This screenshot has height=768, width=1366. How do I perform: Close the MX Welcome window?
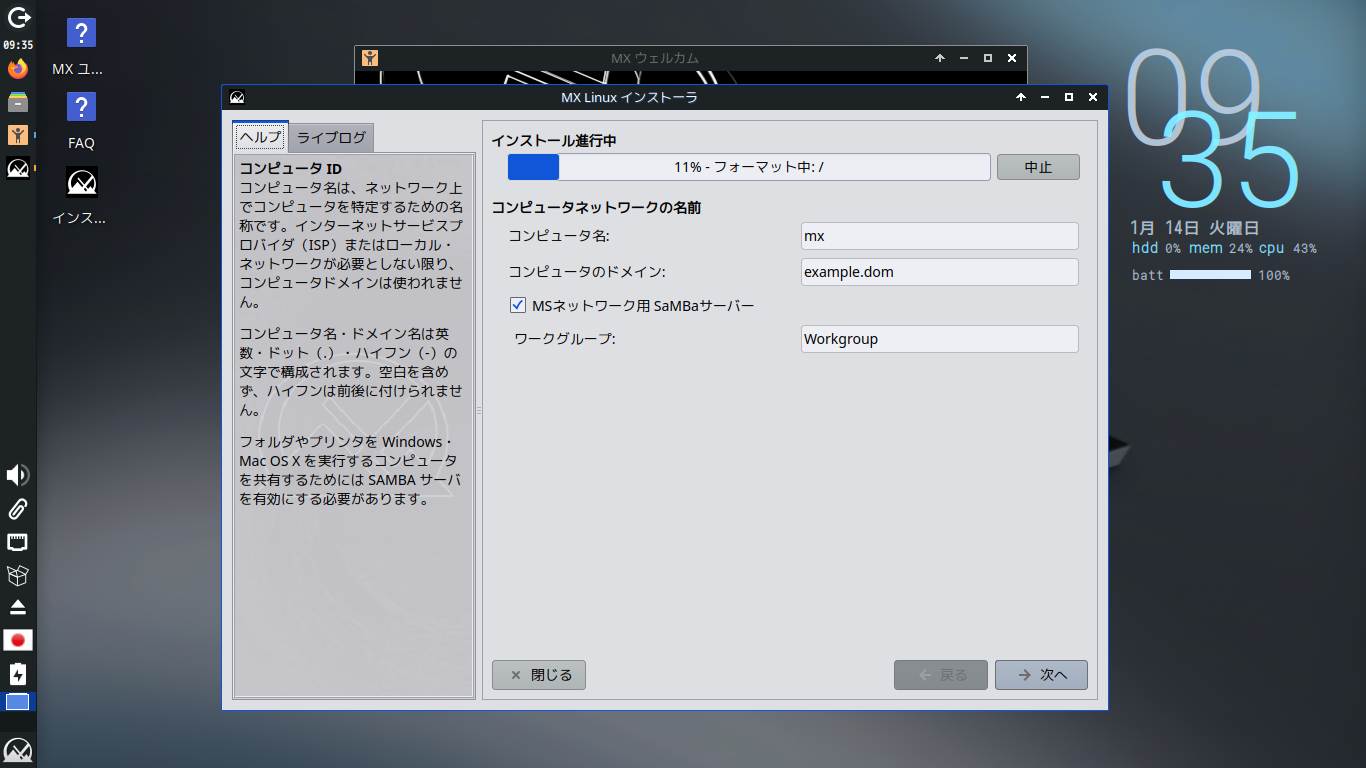(x=1012, y=58)
